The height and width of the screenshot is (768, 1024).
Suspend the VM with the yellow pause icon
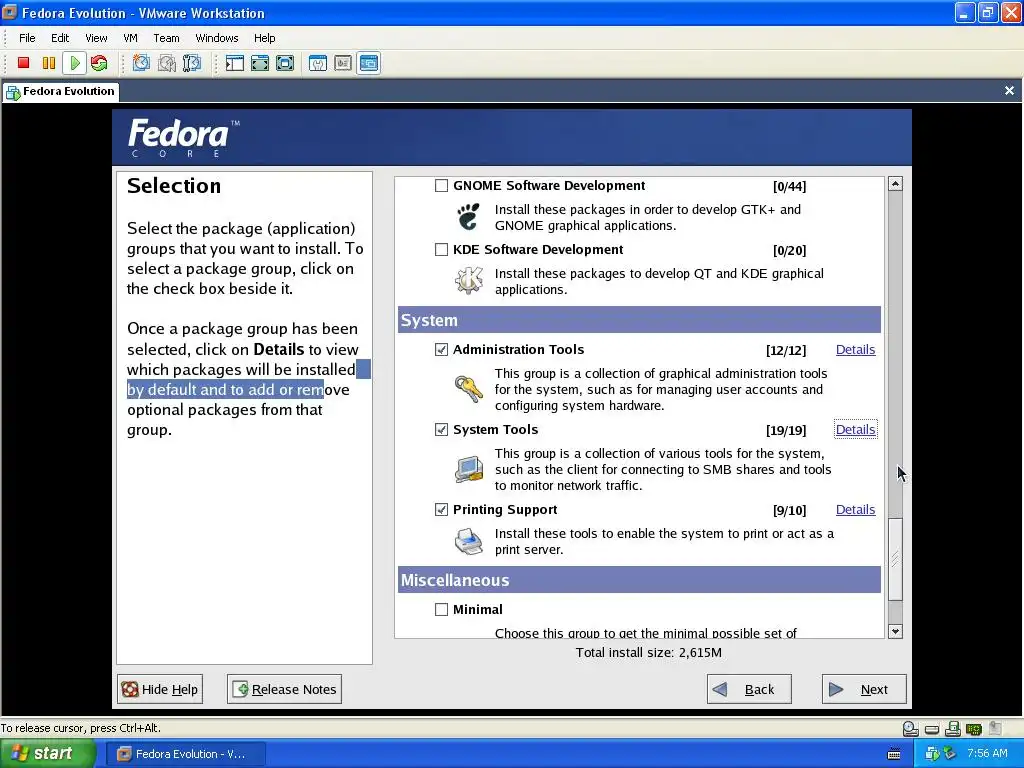click(x=49, y=63)
